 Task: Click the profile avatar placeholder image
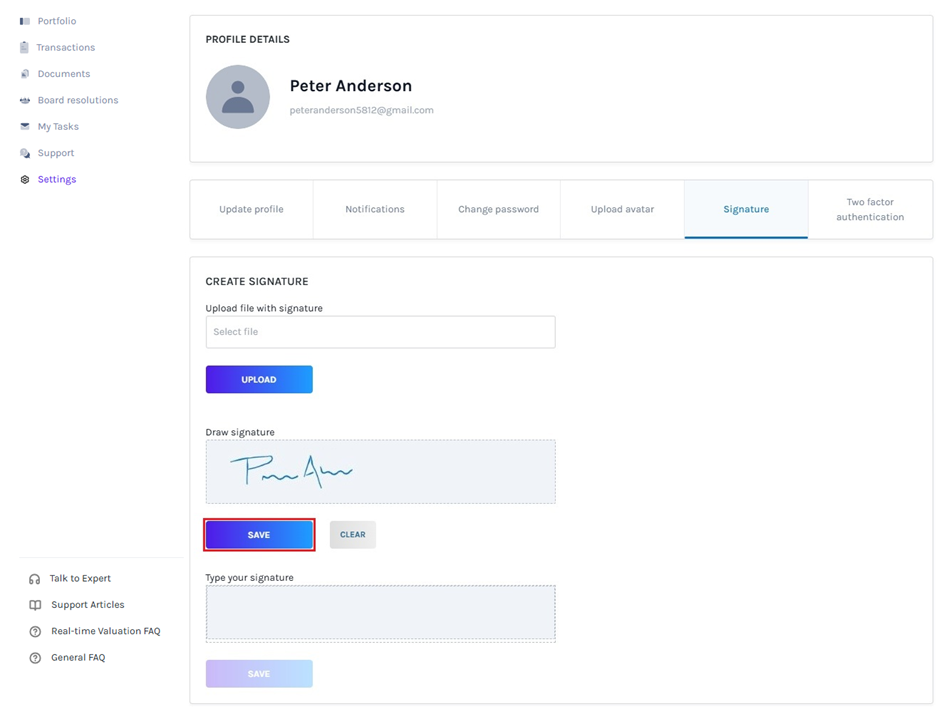click(x=238, y=97)
